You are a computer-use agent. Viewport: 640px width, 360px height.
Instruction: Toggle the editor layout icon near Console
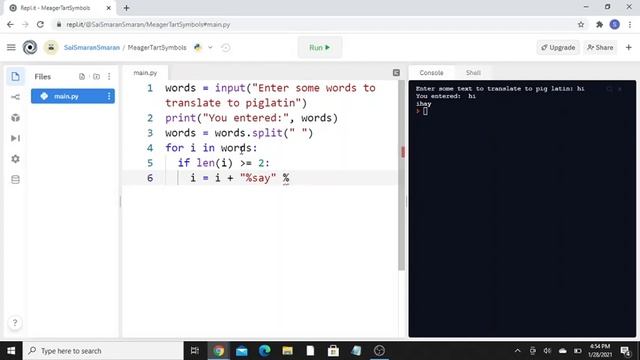[396, 73]
